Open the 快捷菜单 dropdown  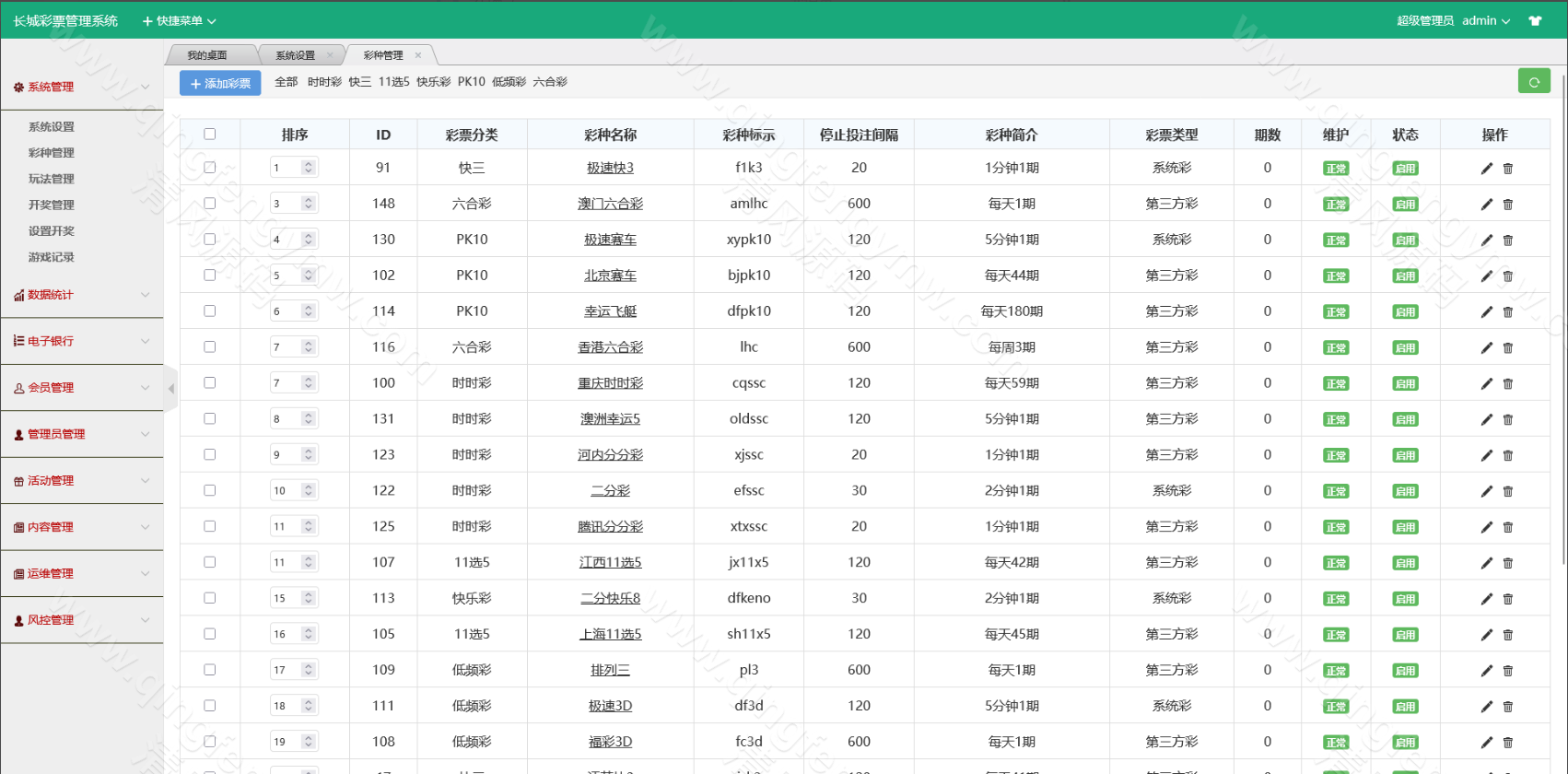180,21
